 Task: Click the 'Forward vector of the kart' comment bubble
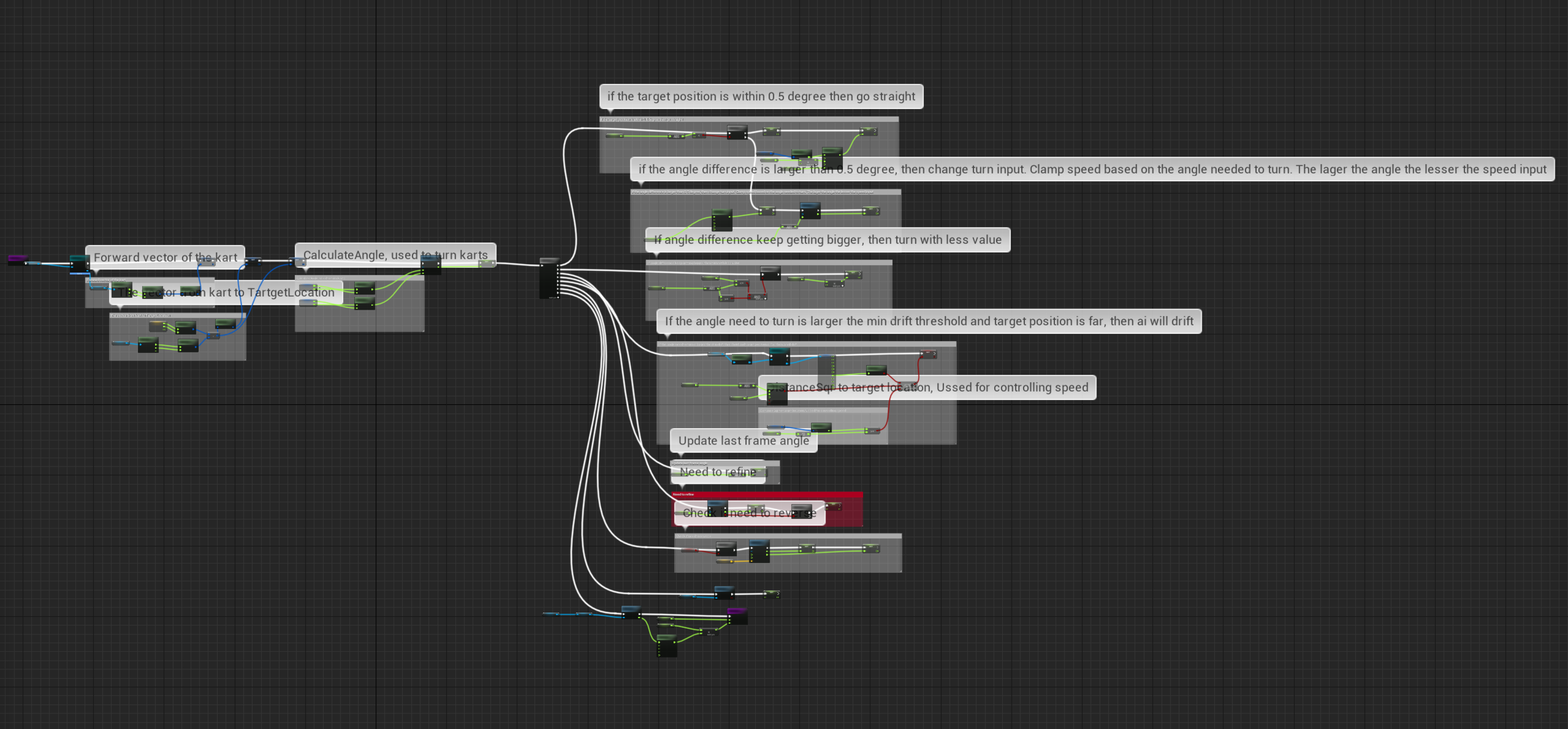pyautogui.click(x=165, y=257)
